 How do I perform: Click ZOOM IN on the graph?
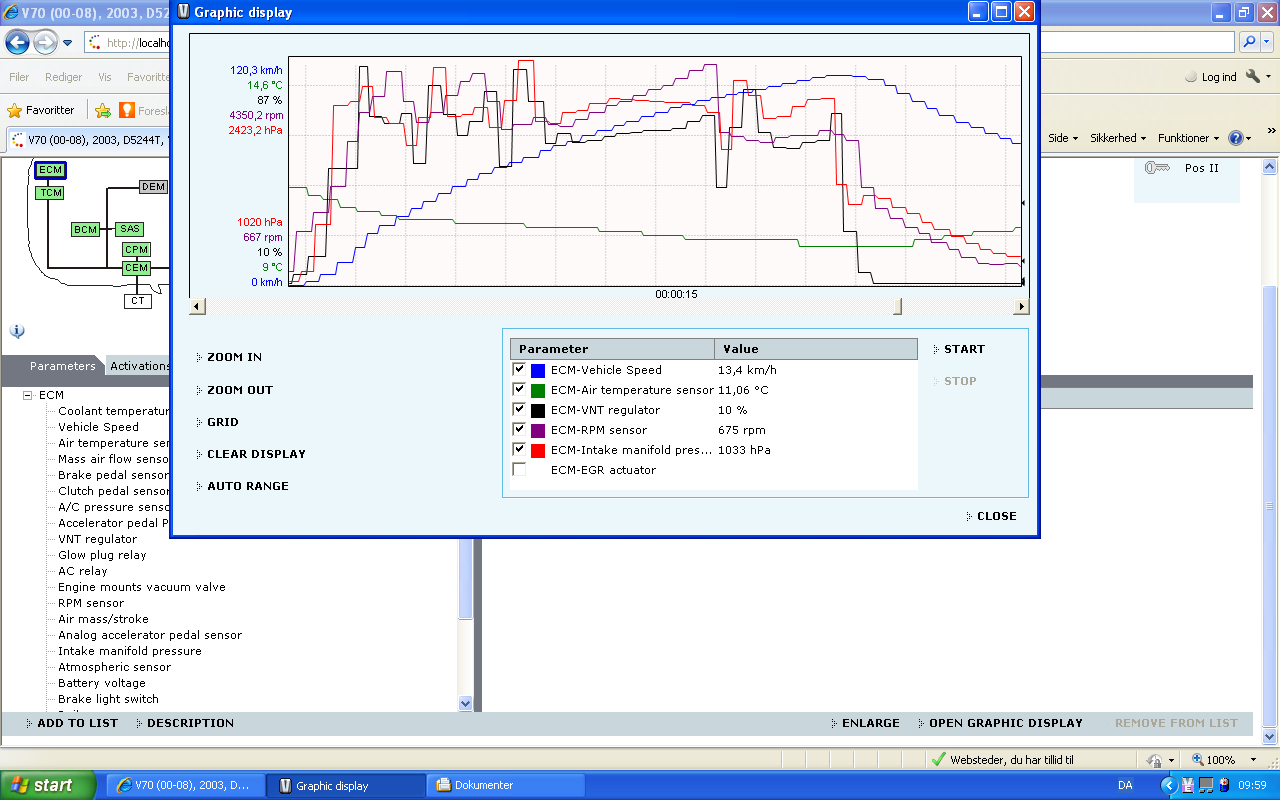pos(234,357)
